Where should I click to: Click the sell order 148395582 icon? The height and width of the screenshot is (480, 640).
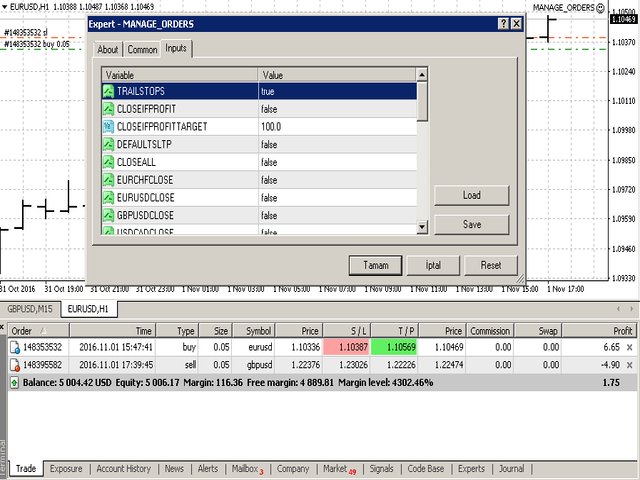(15, 365)
